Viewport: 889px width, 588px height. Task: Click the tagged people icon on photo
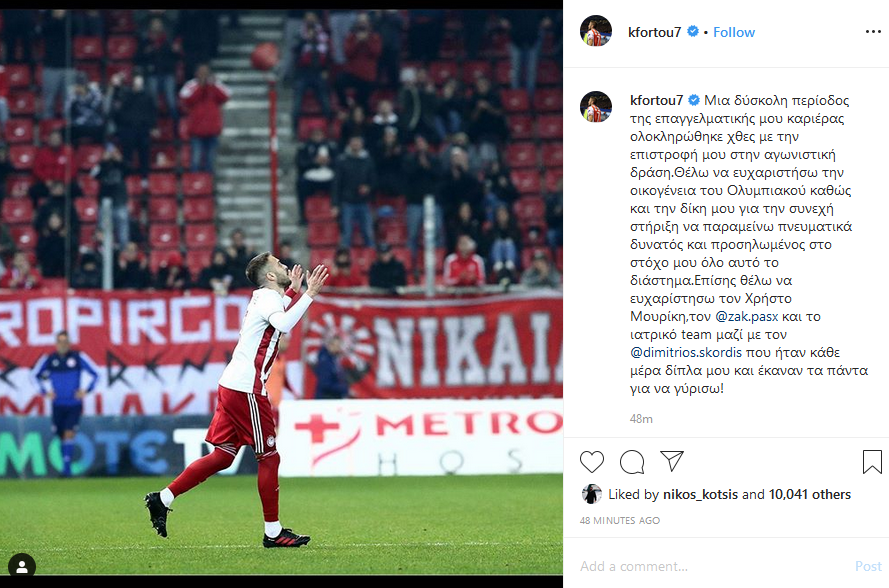pos(22,566)
